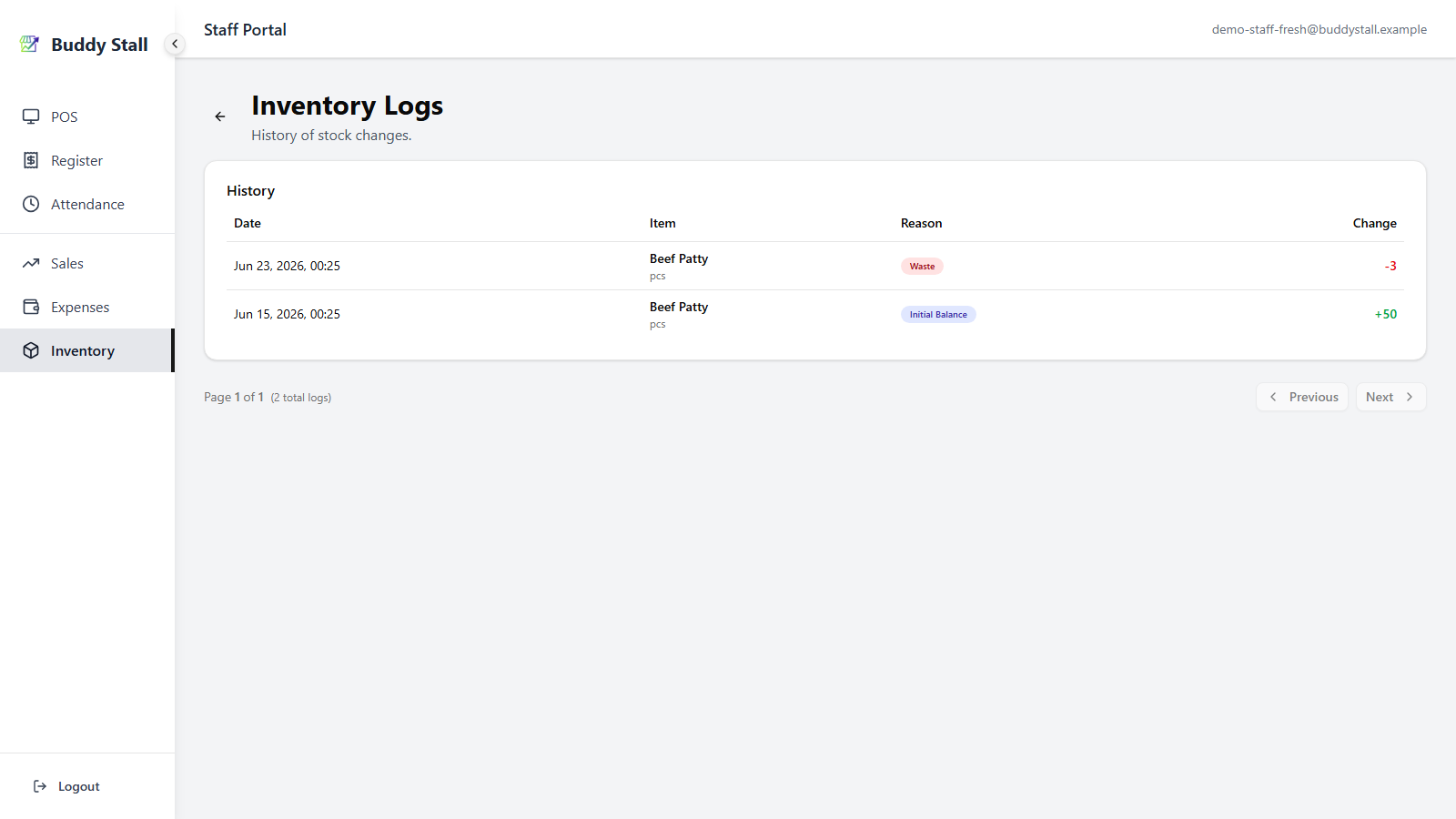Image resolution: width=1456 pixels, height=819 pixels.
Task: Click the Change column header
Action: pyautogui.click(x=1374, y=223)
